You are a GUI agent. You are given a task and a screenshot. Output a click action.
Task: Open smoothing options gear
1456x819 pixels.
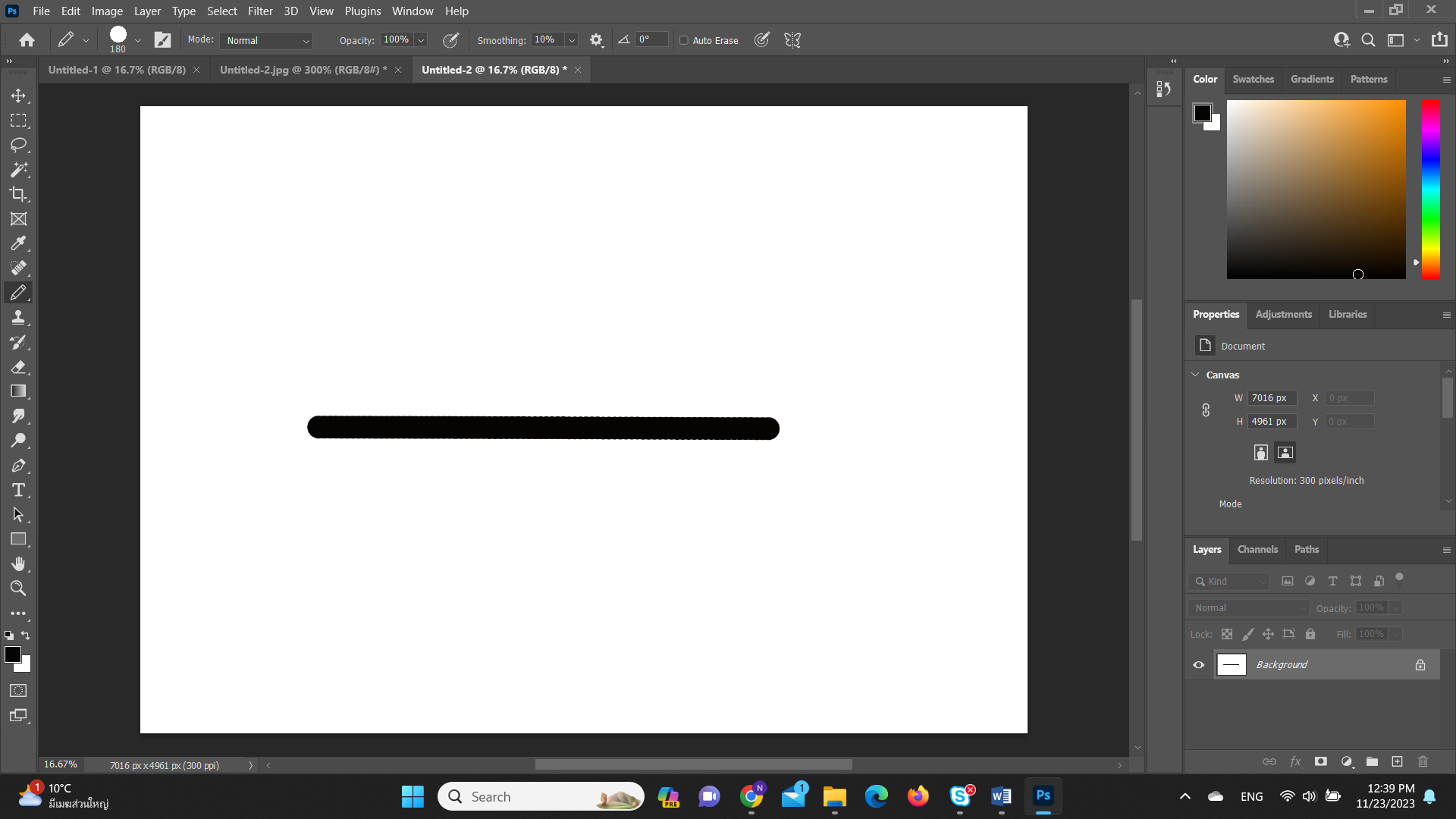coord(597,40)
